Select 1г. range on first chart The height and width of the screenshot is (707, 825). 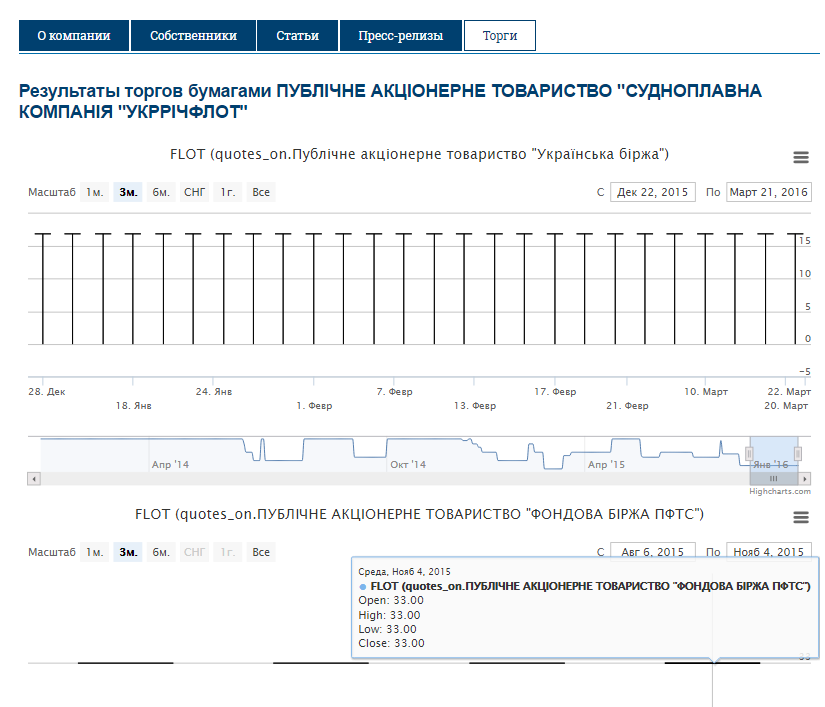(x=228, y=192)
